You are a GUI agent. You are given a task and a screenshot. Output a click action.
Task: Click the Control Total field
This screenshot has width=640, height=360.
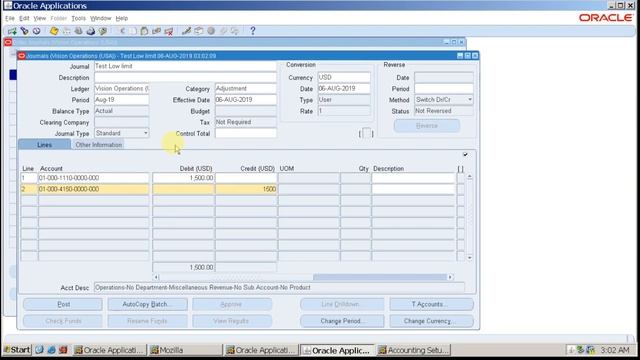[x=246, y=133]
